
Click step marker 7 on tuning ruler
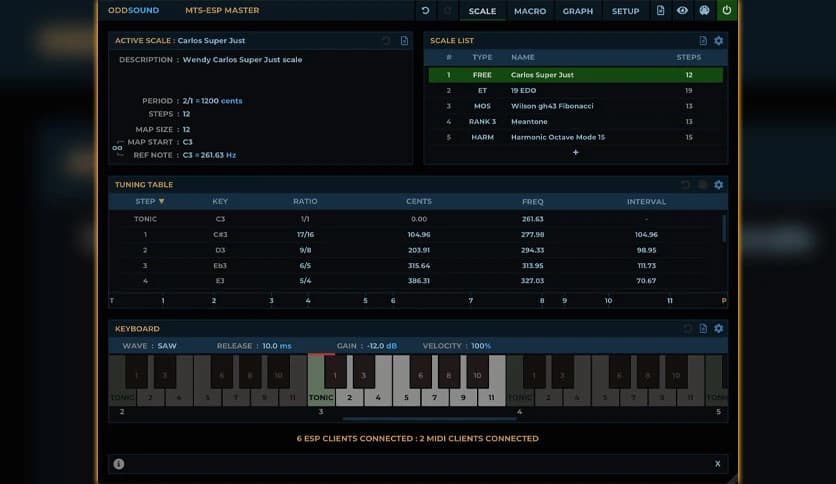[471, 301]
